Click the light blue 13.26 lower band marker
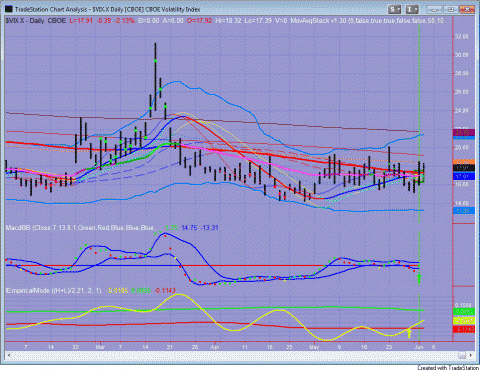Viewport: 480px width, 371px height. [x=464, y=210]
